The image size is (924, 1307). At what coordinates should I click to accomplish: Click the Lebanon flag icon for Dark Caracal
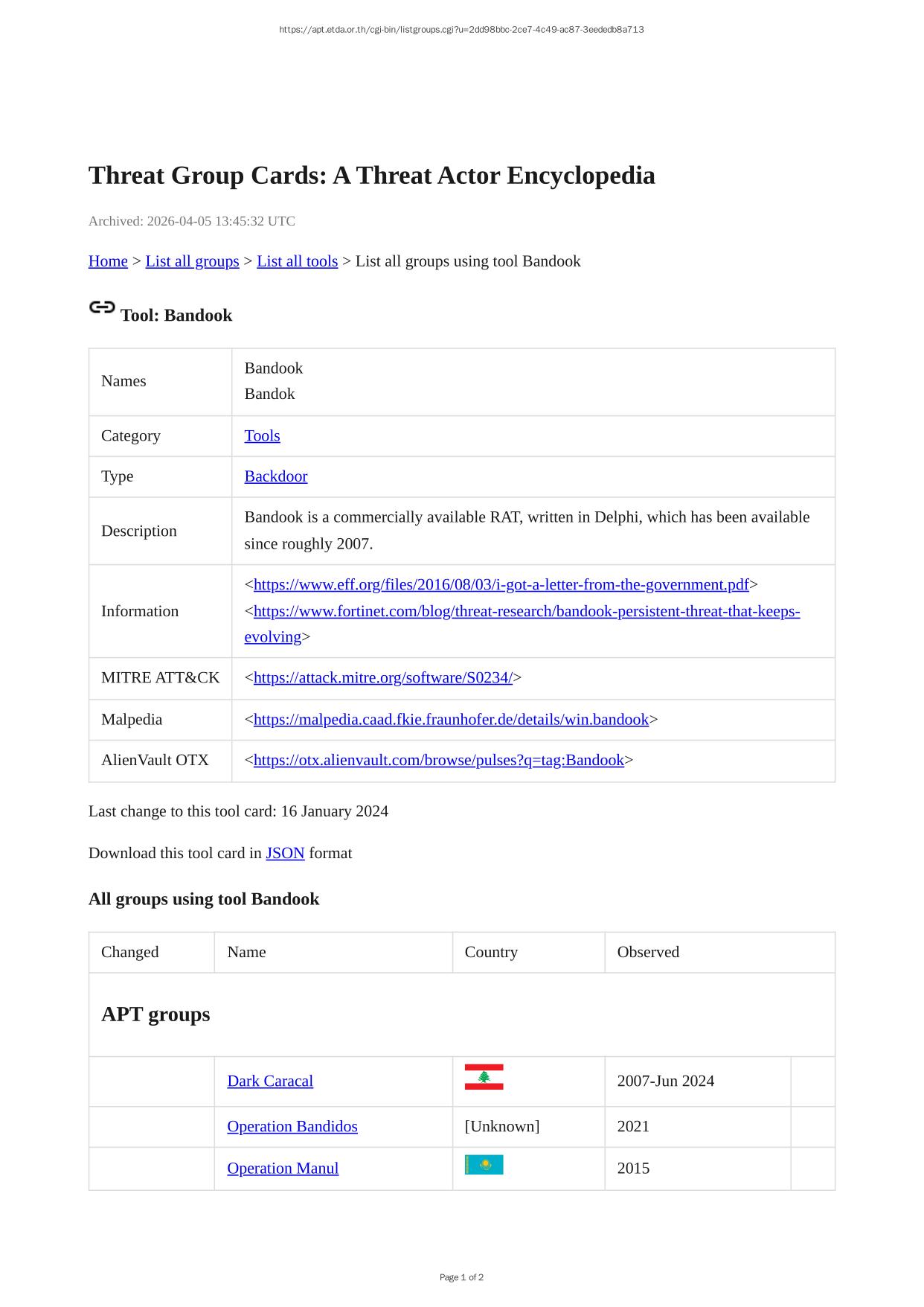click(x=484, y=1077)
